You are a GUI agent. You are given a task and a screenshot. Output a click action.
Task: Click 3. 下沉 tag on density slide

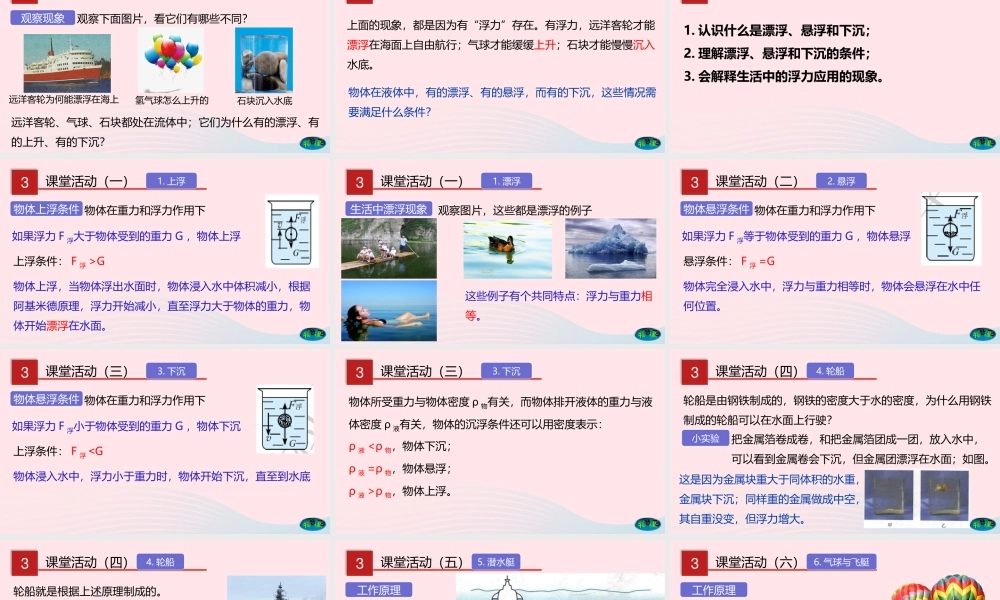(506, 371)
